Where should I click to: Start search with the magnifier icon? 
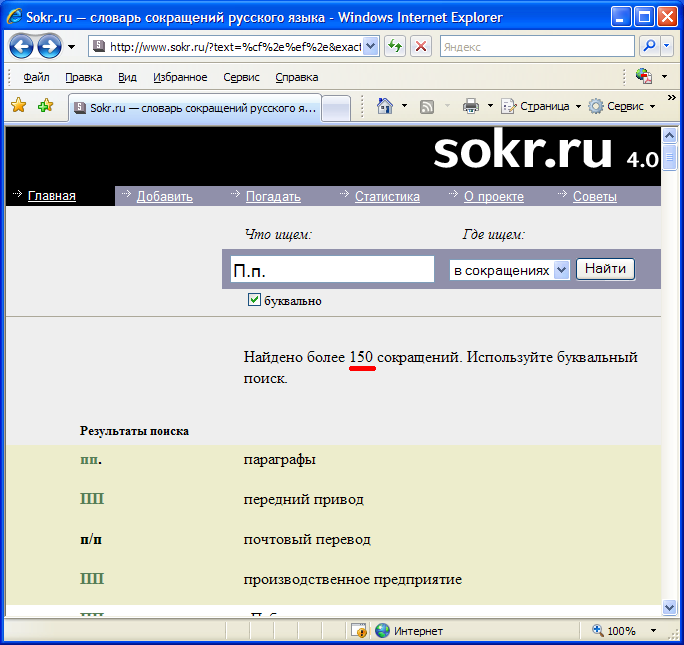tap(650, 46)
